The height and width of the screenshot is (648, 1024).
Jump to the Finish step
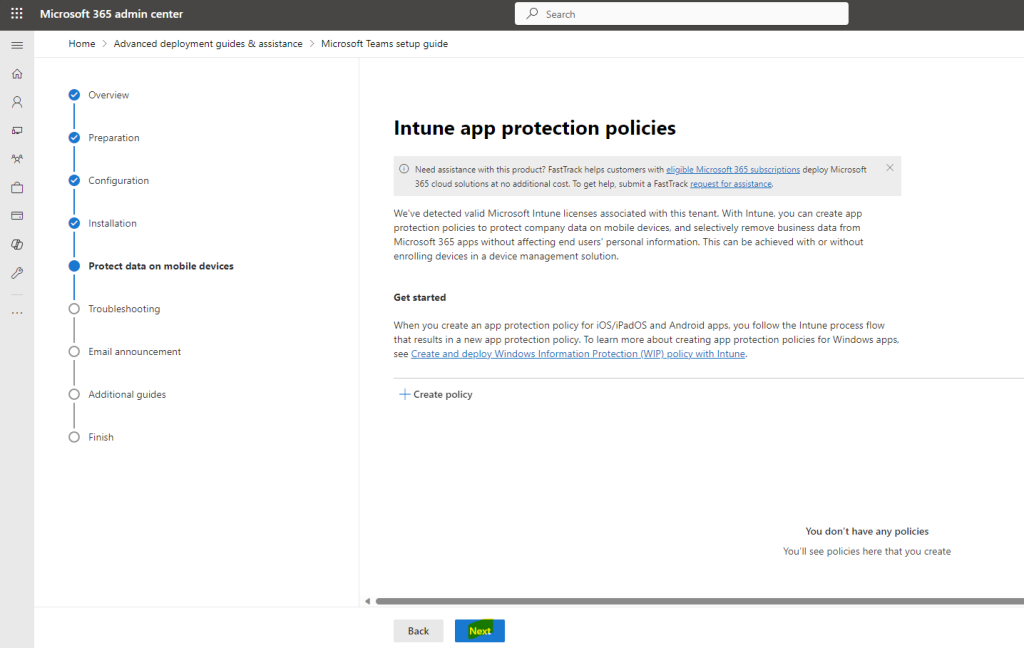[101, 437]
